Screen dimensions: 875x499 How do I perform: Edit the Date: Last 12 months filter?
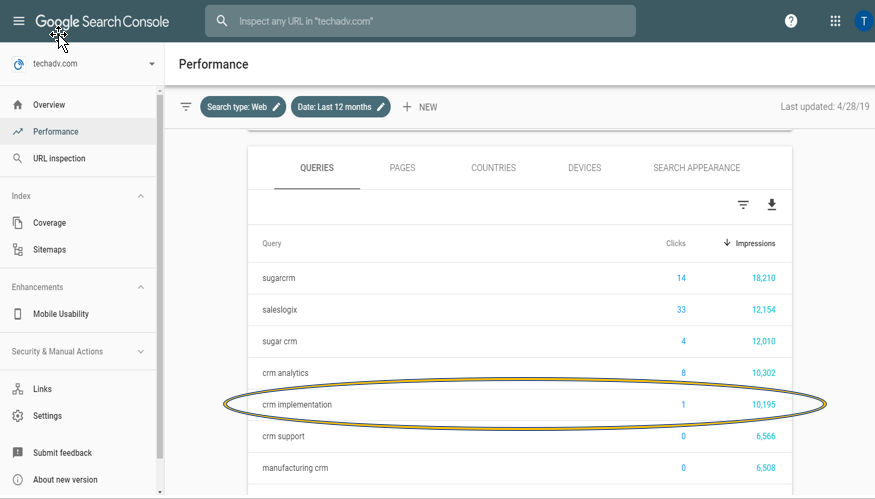[340, 107]
